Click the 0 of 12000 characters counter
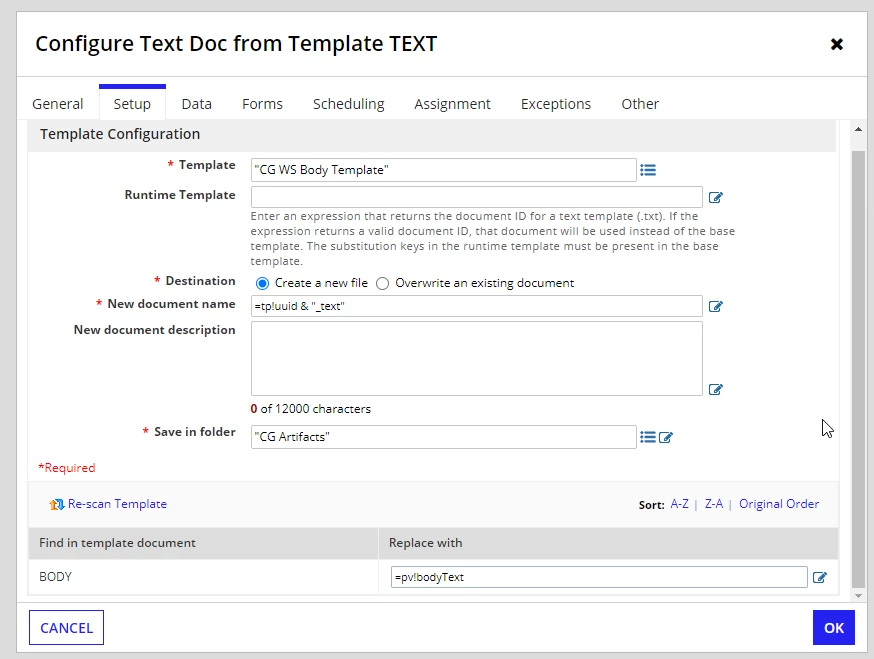 tap(310, 409)
